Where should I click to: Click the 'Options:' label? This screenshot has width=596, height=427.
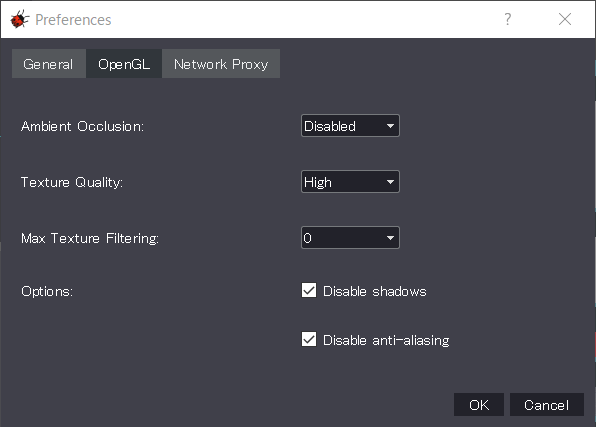coord(47,292)
